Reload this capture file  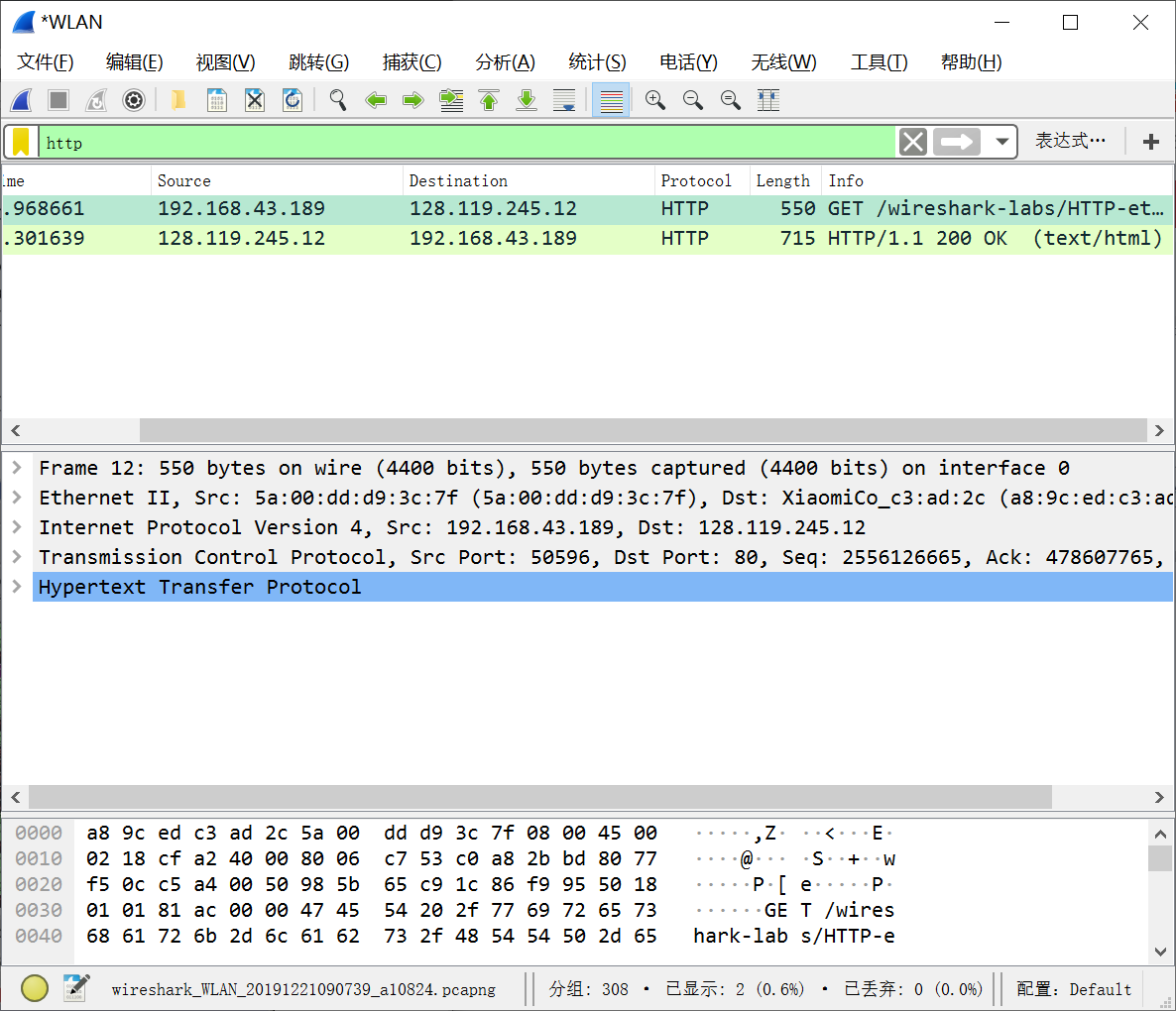292,100
